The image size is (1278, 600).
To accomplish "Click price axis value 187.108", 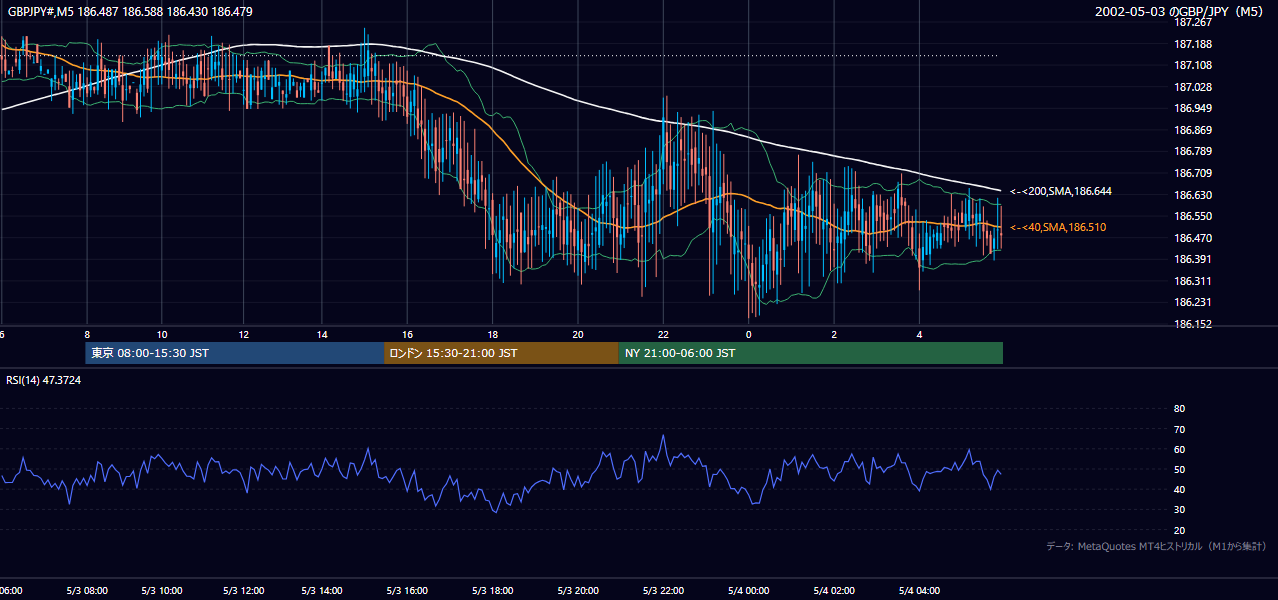I will [1193, 65].
